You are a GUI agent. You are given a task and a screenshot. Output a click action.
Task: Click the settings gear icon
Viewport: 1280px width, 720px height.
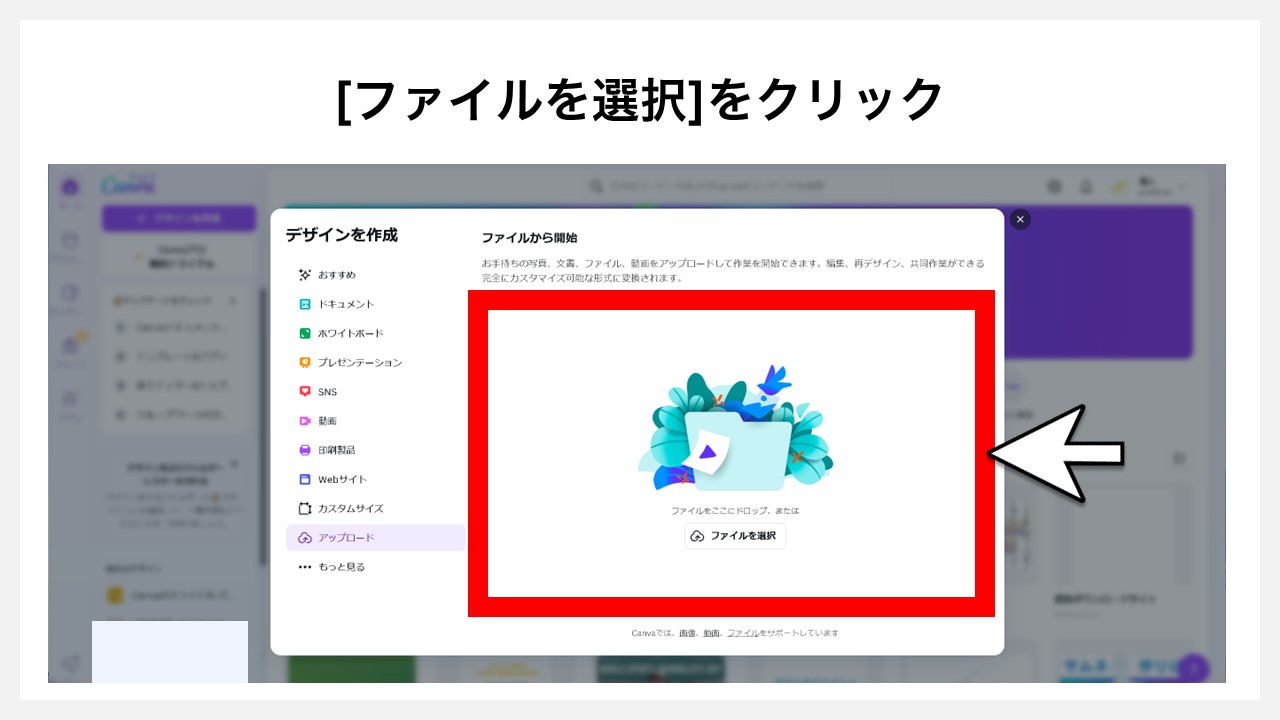(1056, 186)
